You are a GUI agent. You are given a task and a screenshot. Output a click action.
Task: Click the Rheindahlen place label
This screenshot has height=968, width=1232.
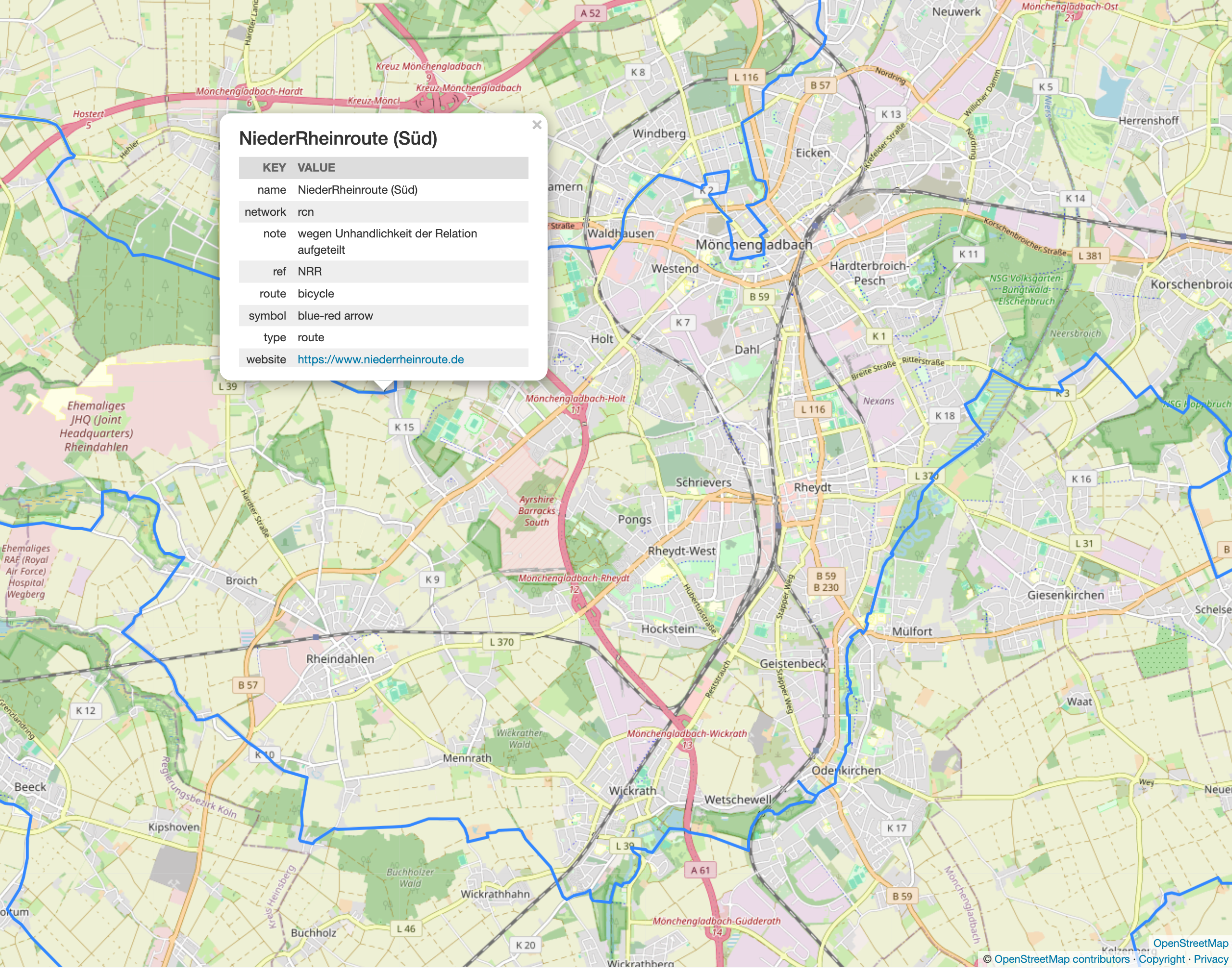point(339,658)
